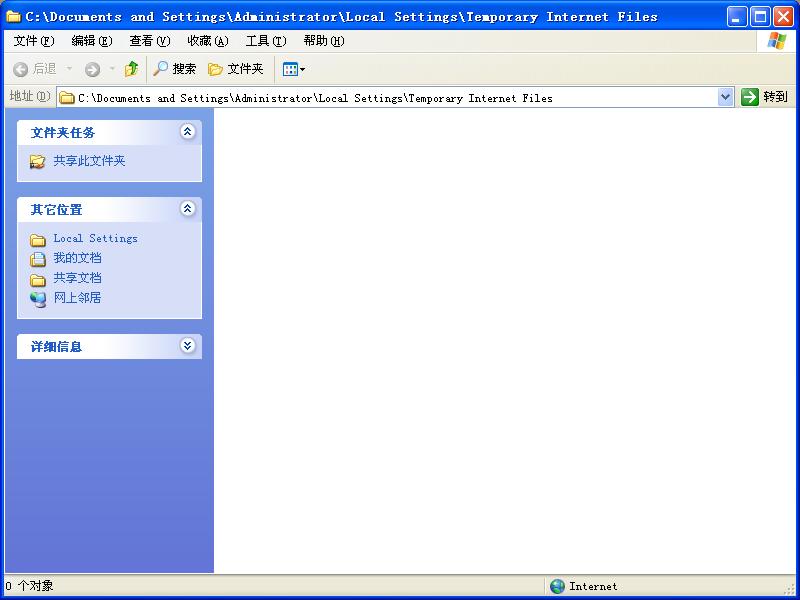
Task: Click the address bar path field
Action: [x=388, y=97]
